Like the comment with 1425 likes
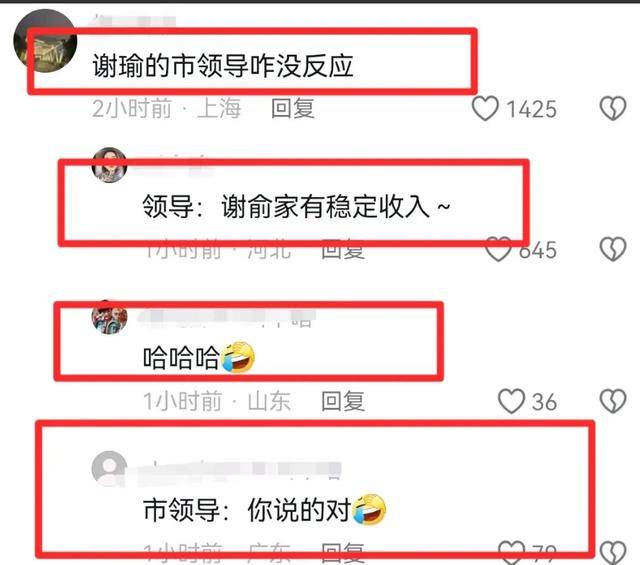 click(x=485, y=109)
